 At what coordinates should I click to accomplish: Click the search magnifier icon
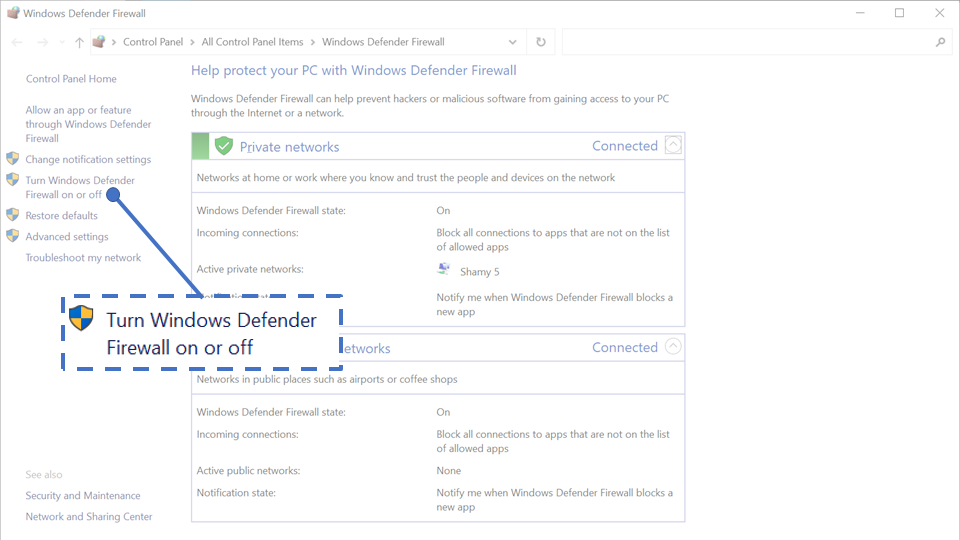click(x=940, y=42)
